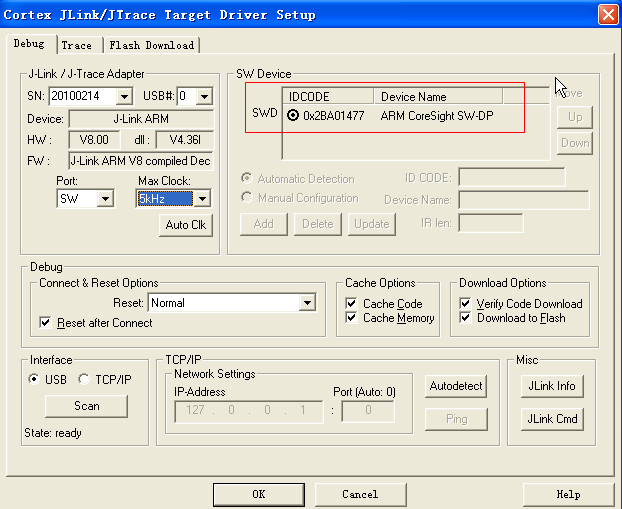Click the IP-Address field
622x509 pixels.
[249, 411]
